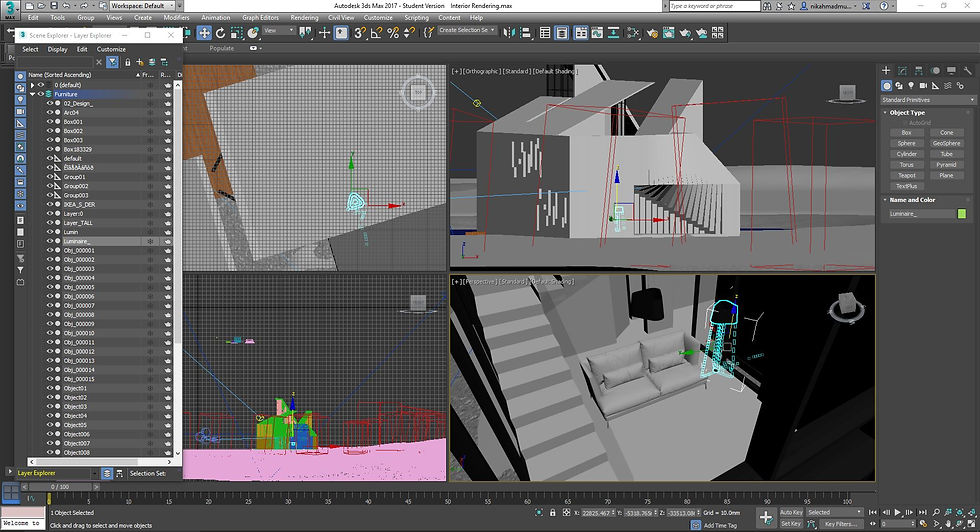Click the Luminaire_ object name field
The height and width of the screenshot is (532, 980).
pos(921,214)
